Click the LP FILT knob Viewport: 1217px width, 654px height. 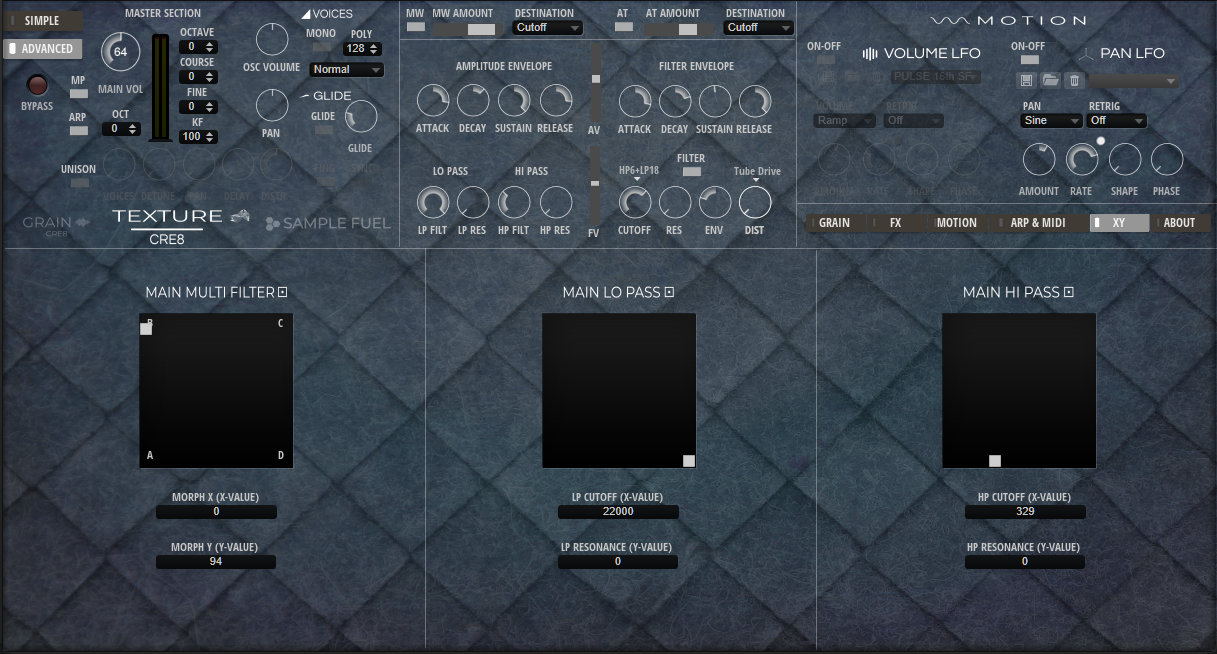coord(433,203)
